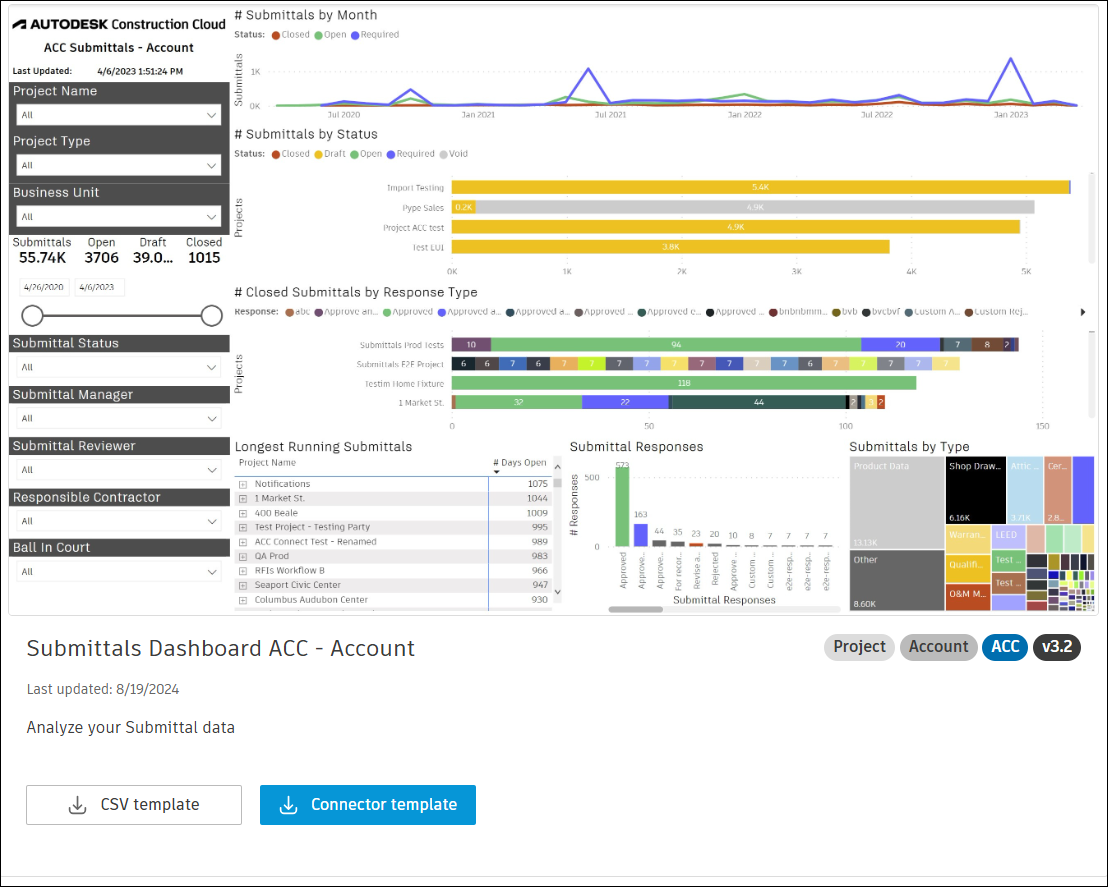Click the Product Data treemap tile

coord(897,503)
